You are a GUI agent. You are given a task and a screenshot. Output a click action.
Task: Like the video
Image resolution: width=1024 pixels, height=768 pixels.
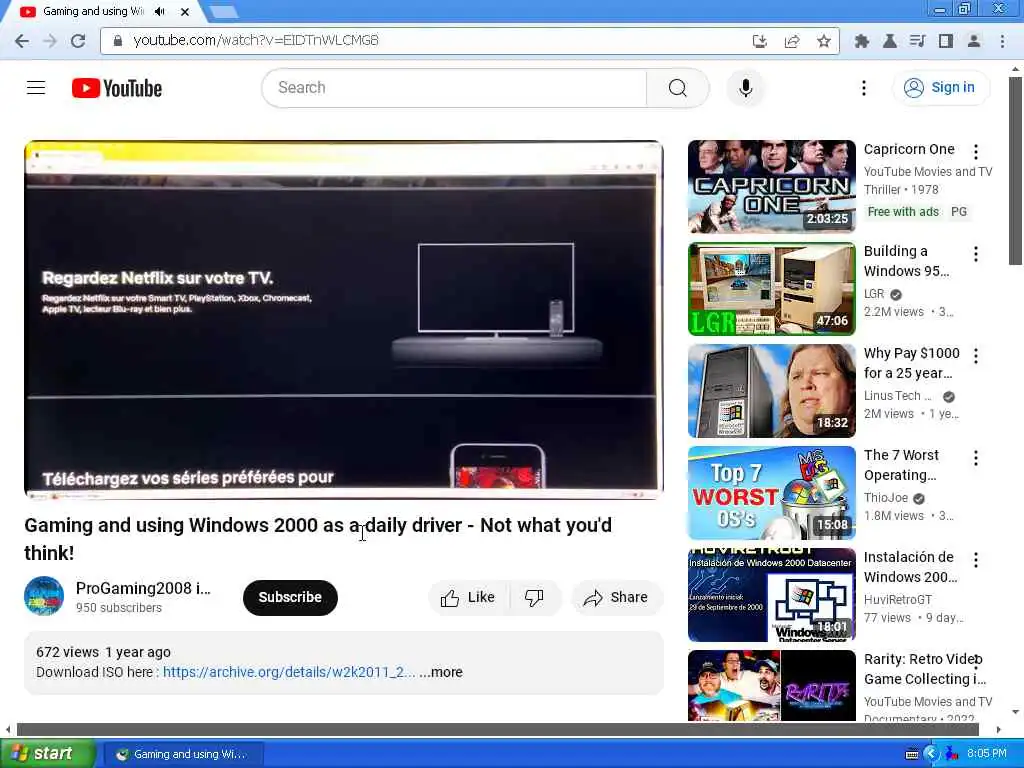(x=468, y=598)
